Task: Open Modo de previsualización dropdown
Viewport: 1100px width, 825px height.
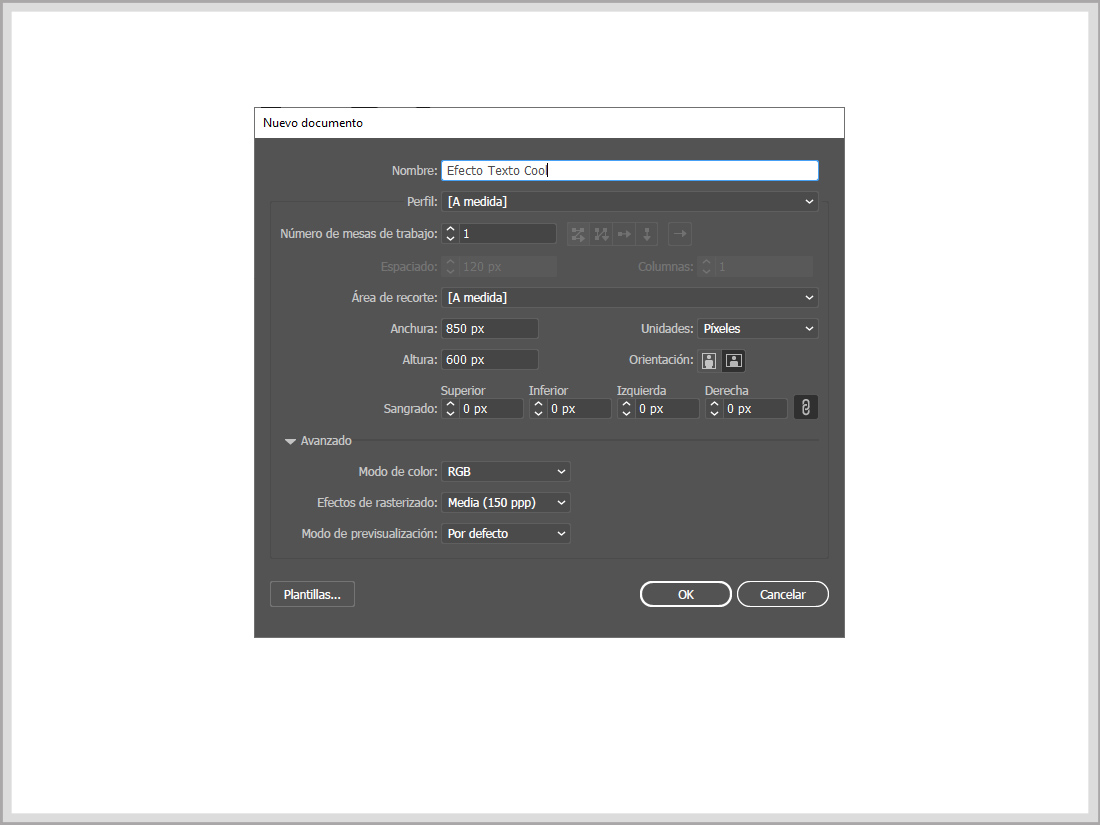Action: pyautogui.click(x=505, y=533)
